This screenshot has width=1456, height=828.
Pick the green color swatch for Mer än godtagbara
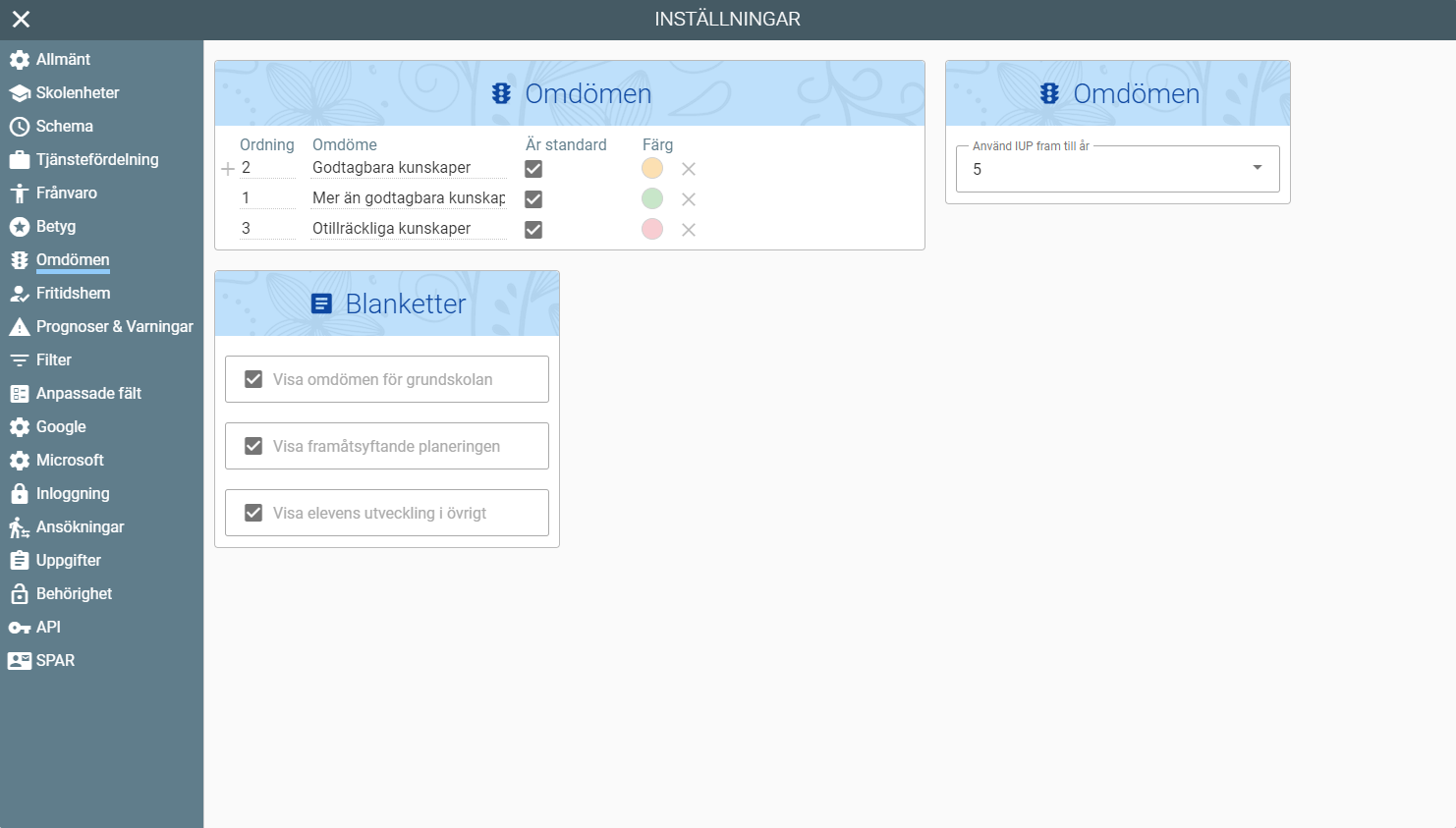coord(652,198)
